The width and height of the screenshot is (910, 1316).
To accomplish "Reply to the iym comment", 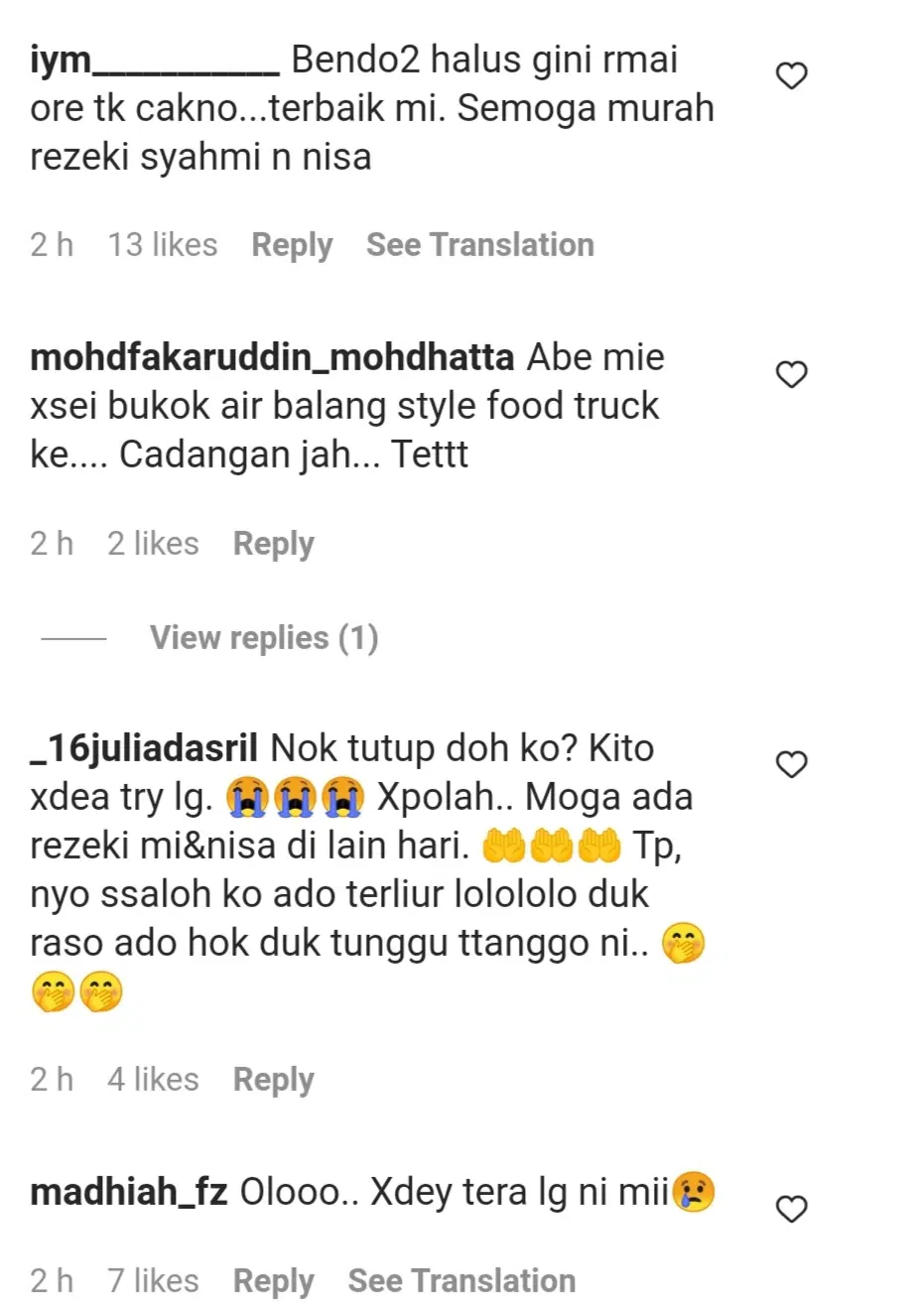I will click(292, 245).
